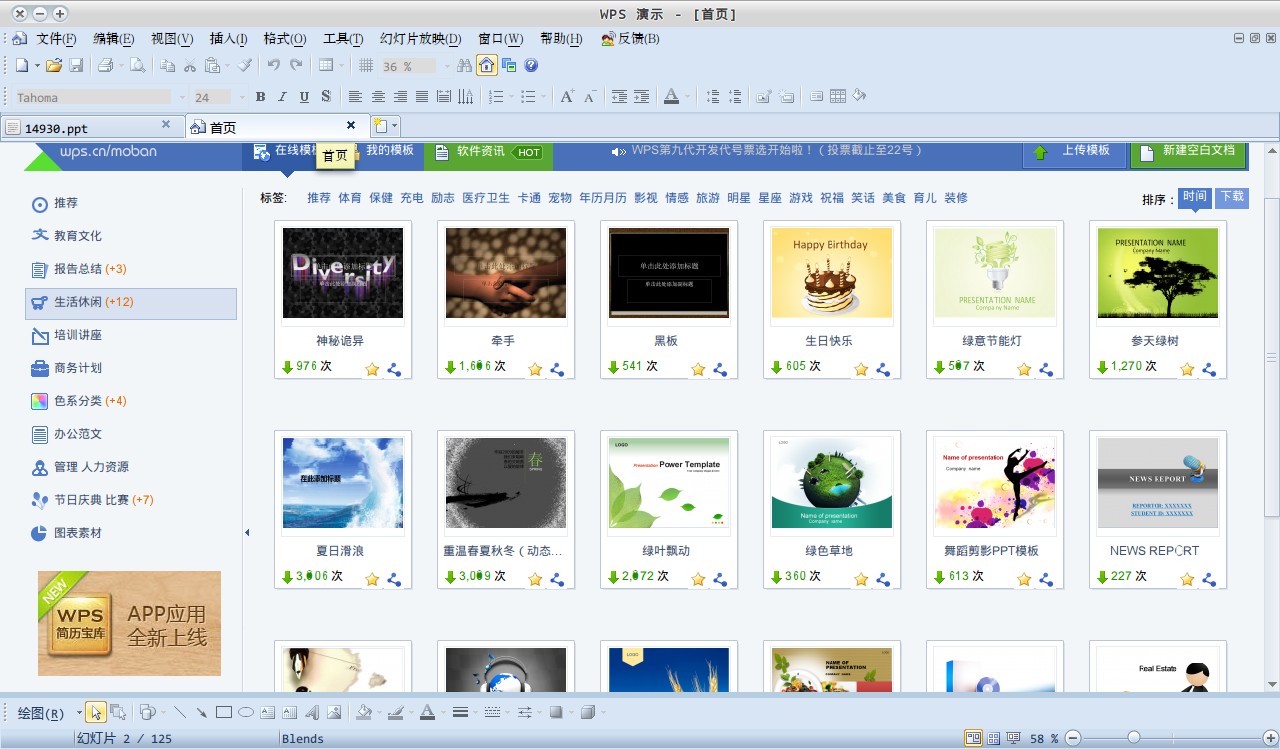Open the zoom 36 % dropdown
1280x749 pixels.
coord(447,66)
